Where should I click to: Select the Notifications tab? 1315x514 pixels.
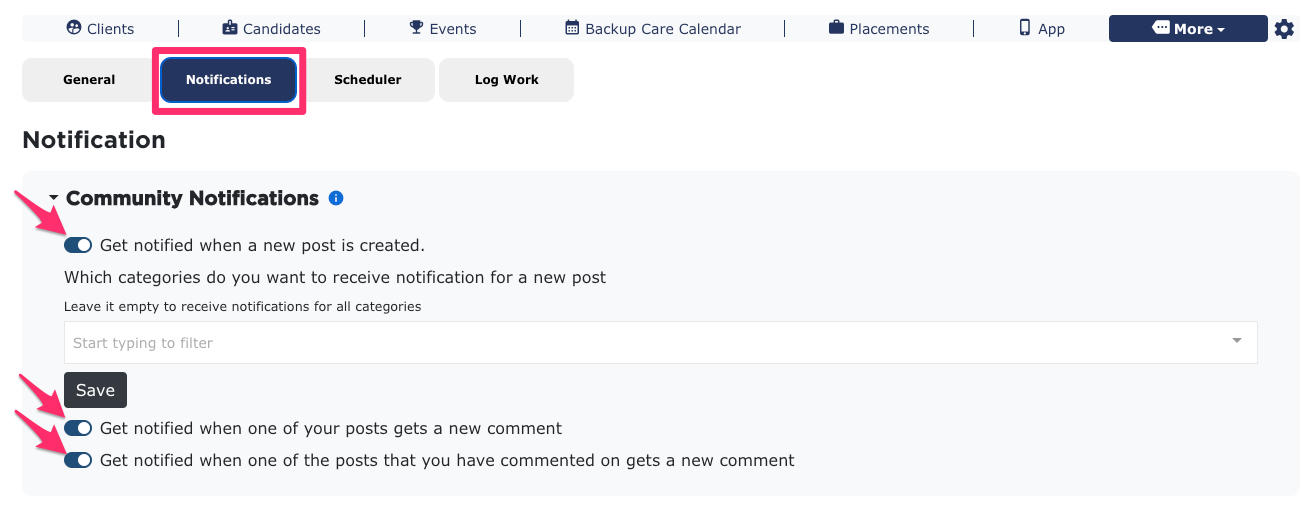pyautogui.click(x=228, y=80)
